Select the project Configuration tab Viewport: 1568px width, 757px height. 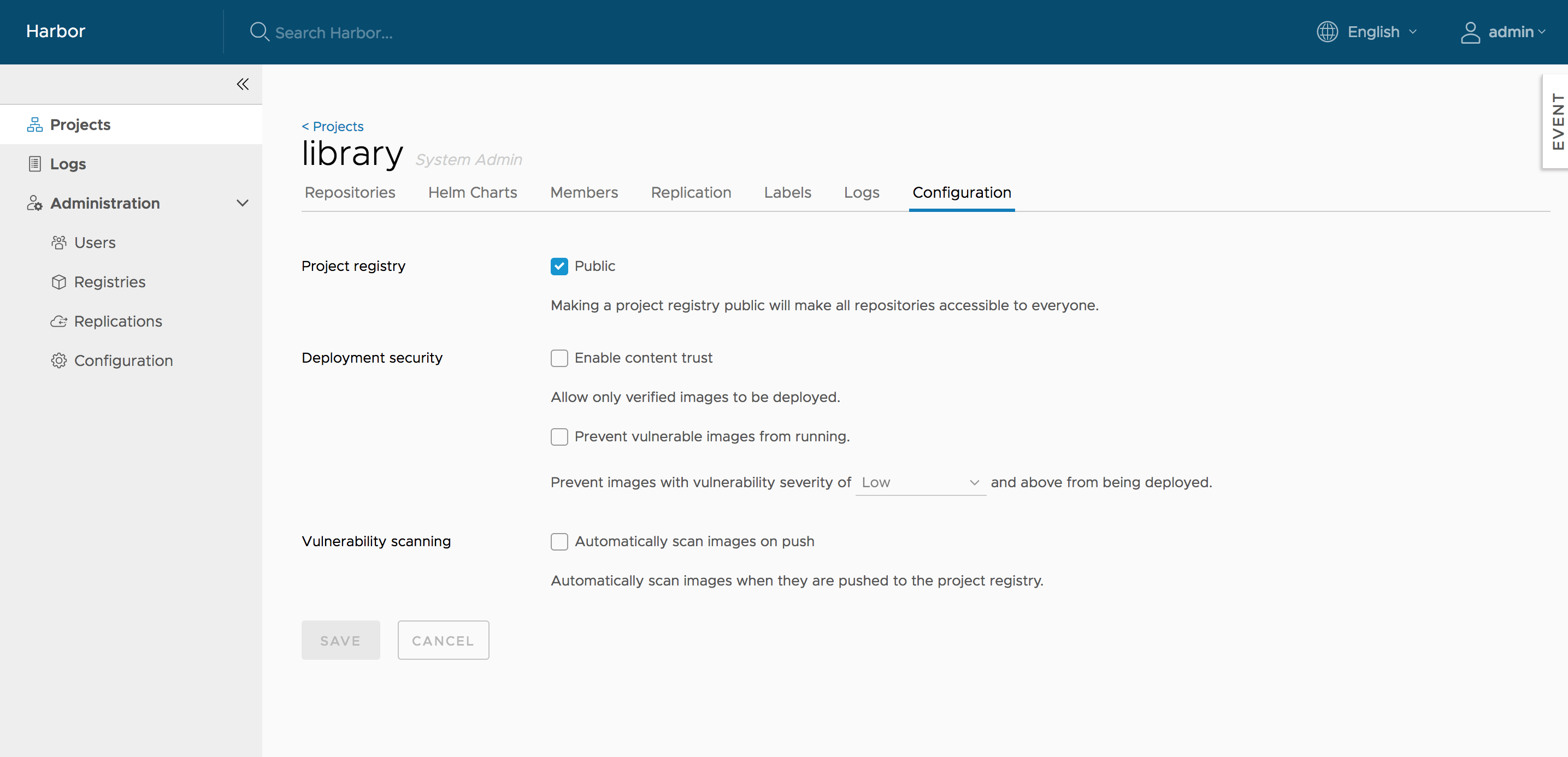(x=962, y=192)
